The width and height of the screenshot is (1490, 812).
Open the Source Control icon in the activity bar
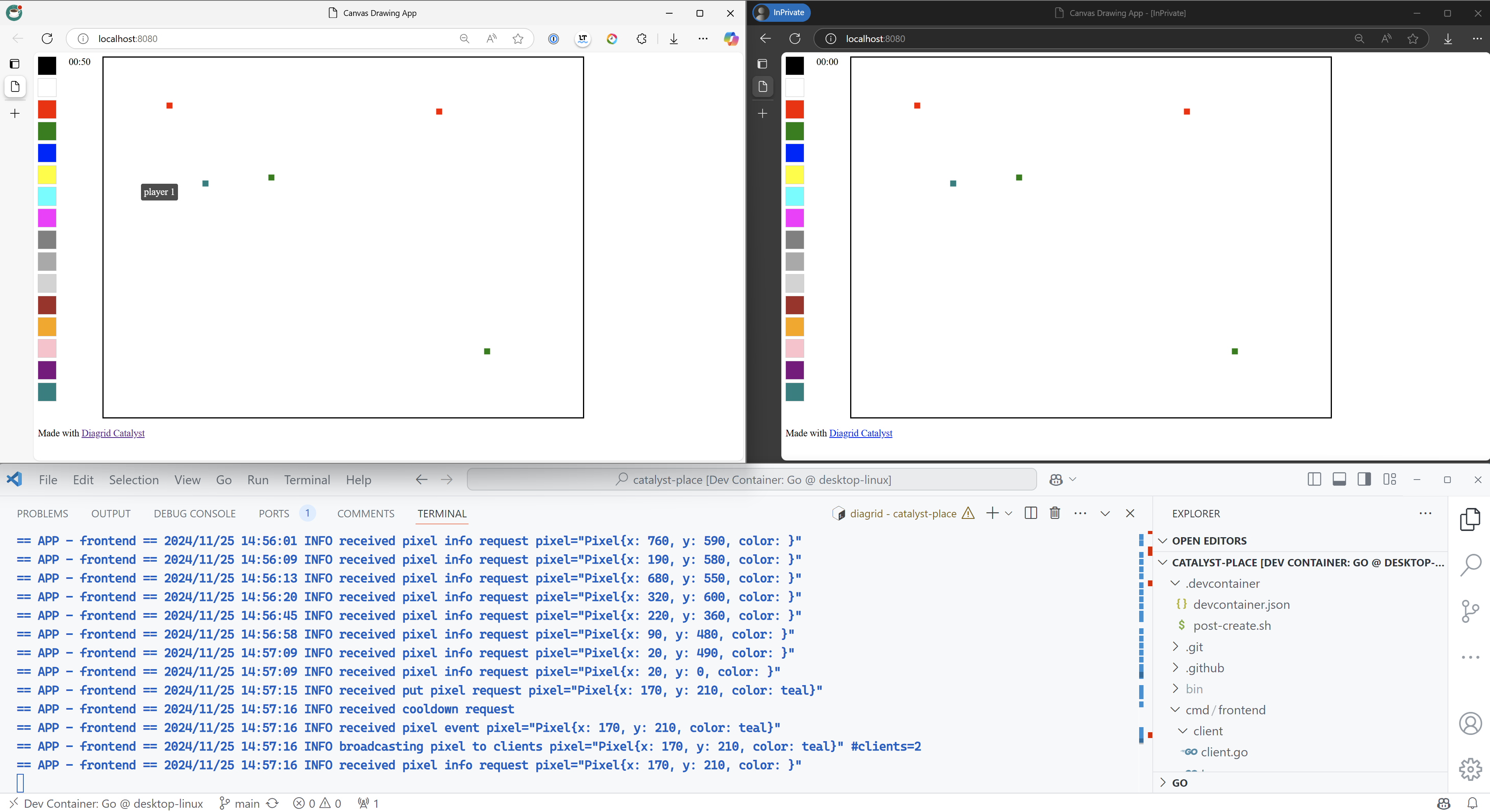click(x=1470, y=611)
